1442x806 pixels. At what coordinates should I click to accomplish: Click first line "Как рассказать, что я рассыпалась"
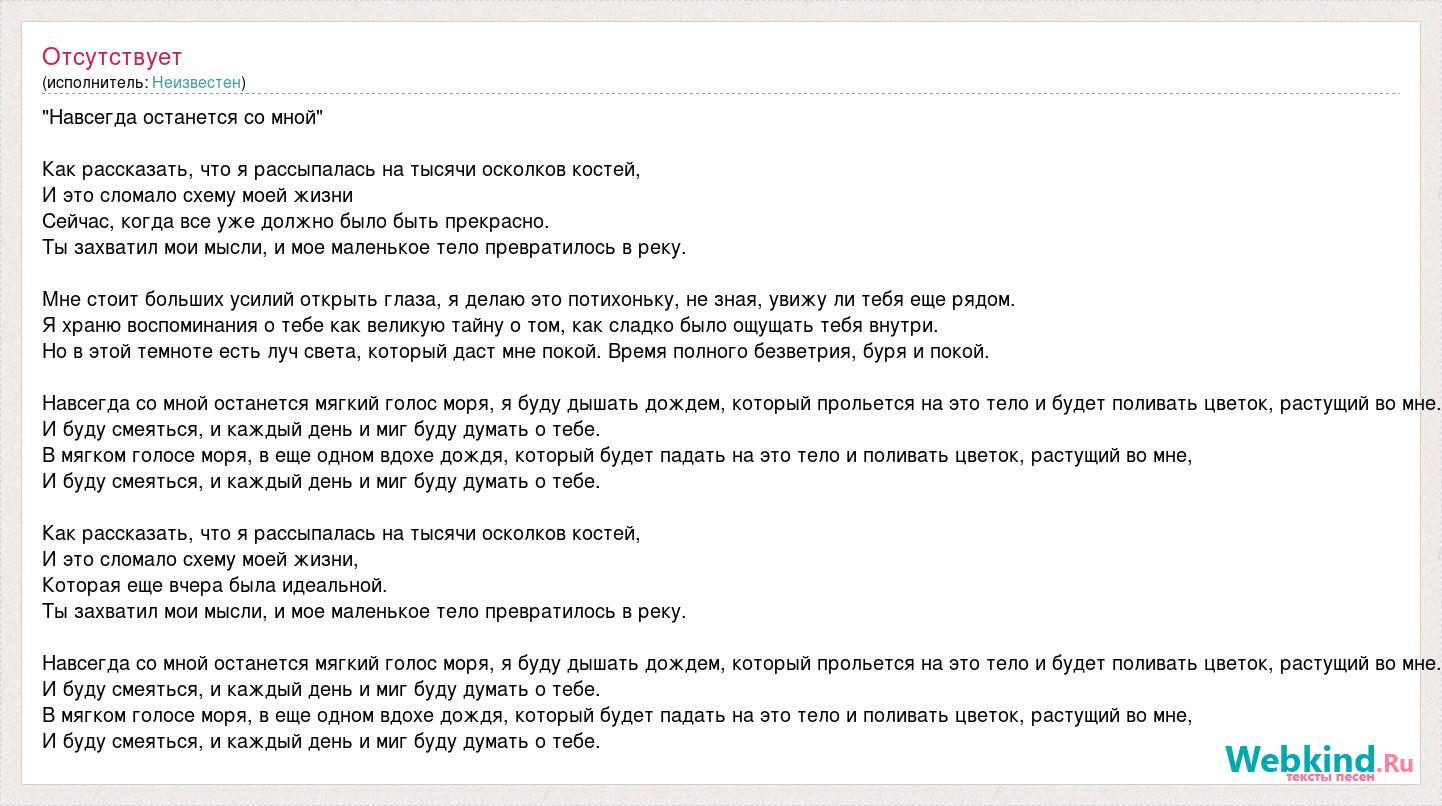[x=341, y=169]
